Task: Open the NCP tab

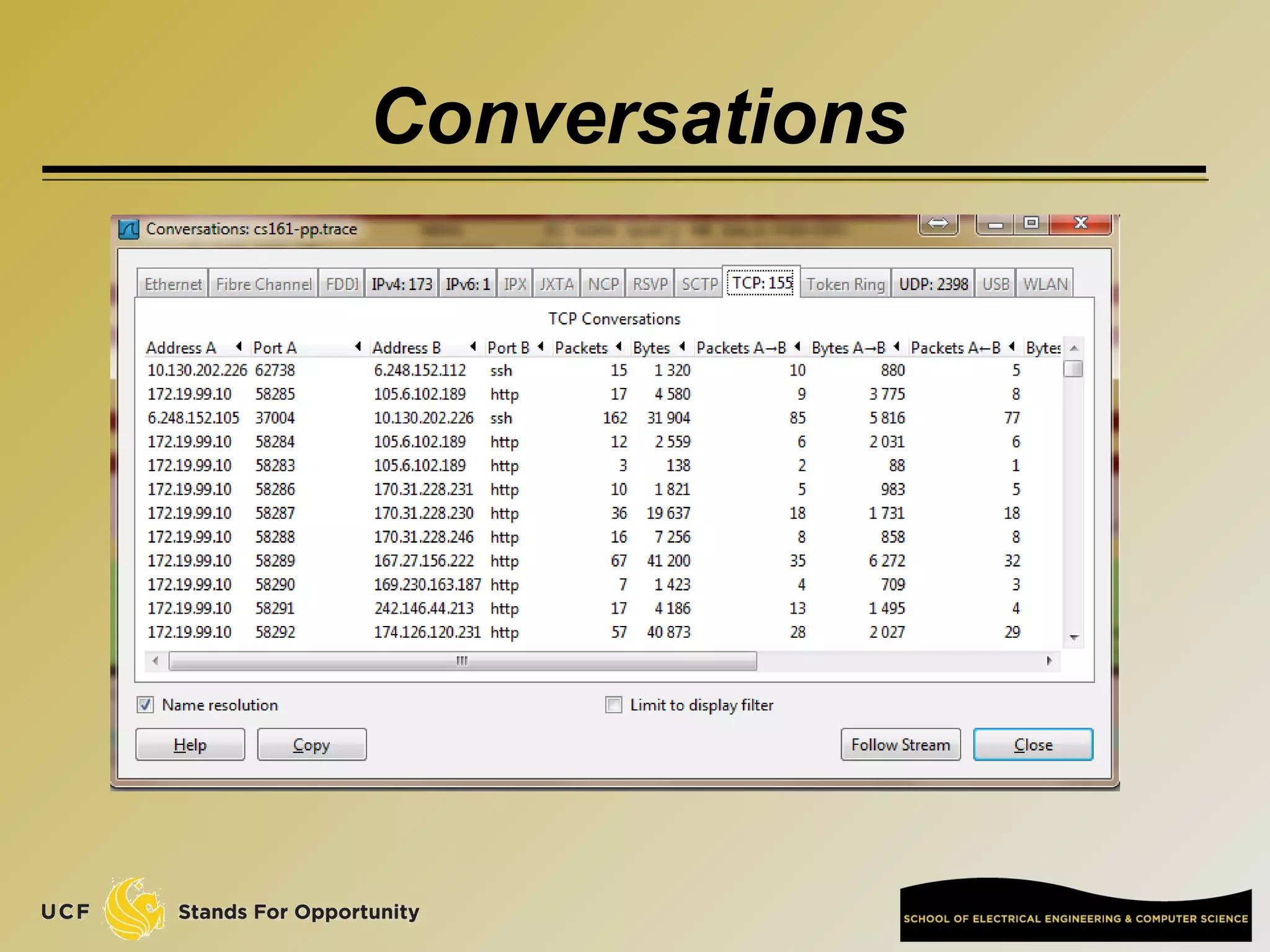Action: click(x=603, y=284)
